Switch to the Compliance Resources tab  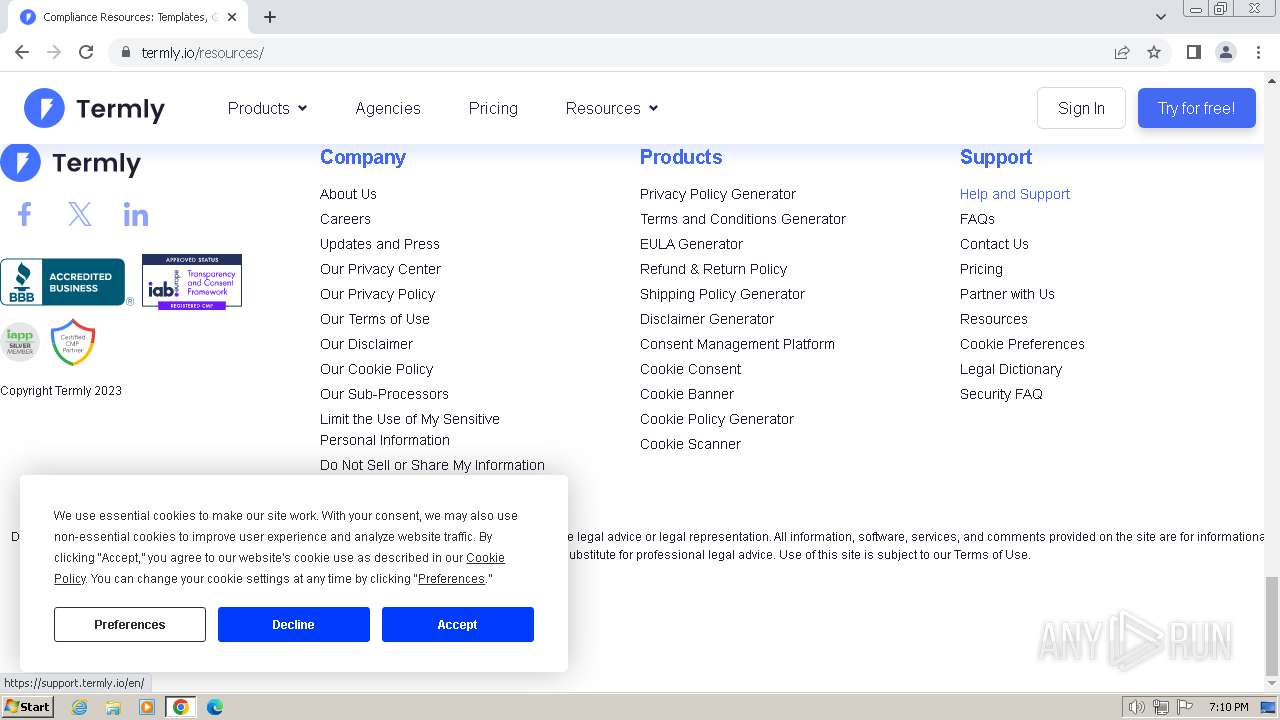point(127,17)
